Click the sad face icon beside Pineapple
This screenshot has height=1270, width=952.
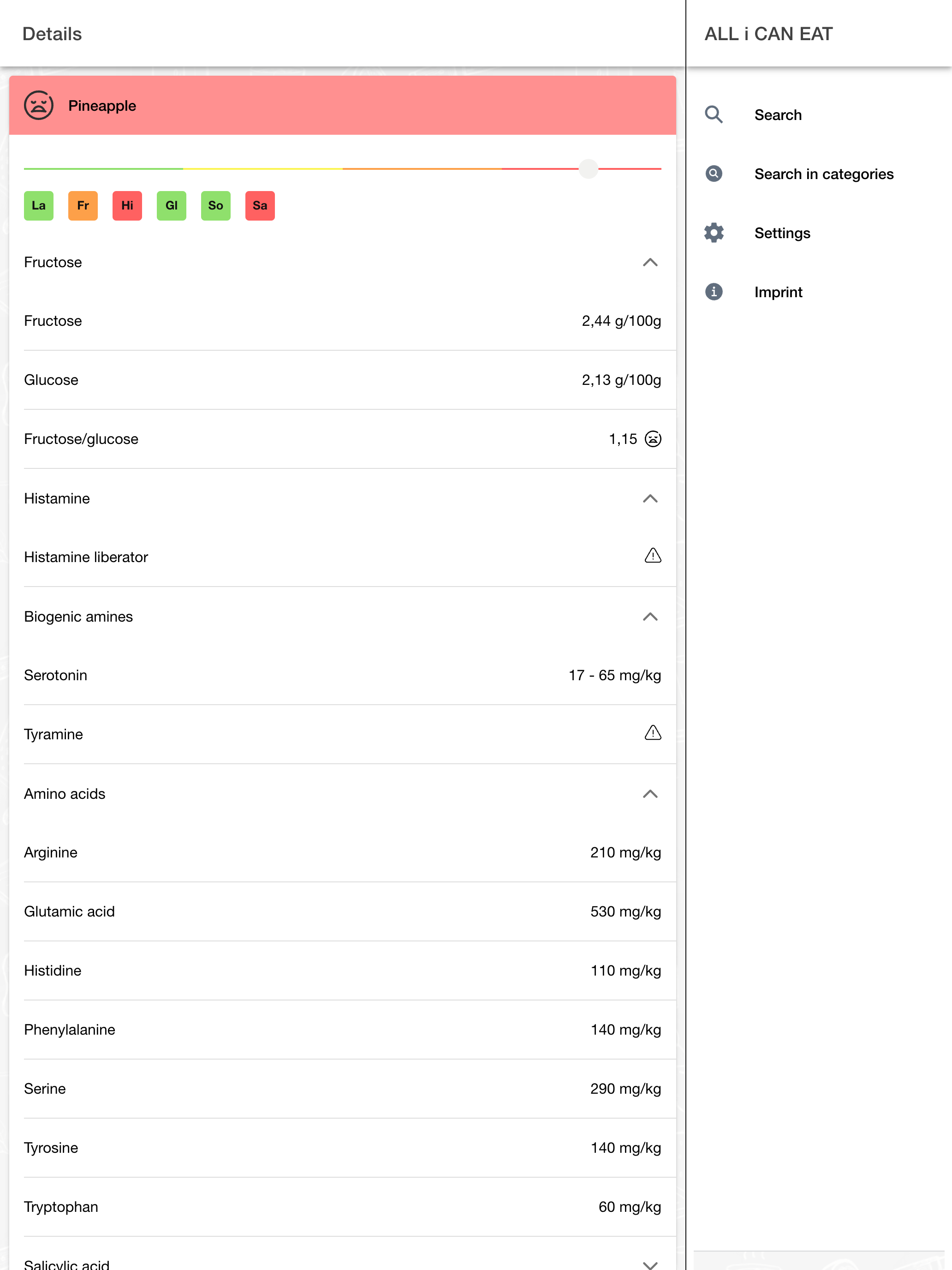[38, 106]
